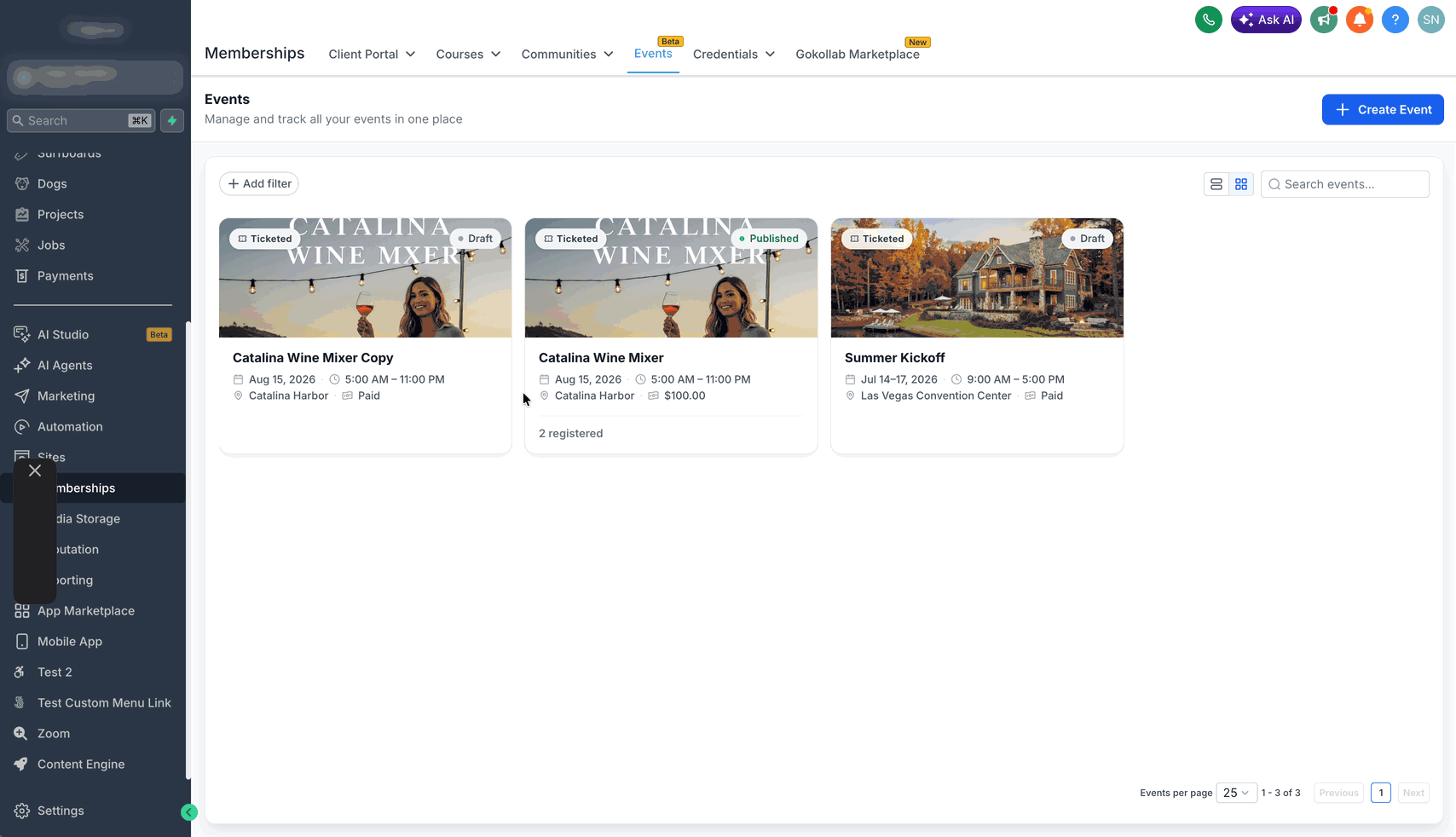
Task: Open the orange notifications bell
Action: [1359, 20]
